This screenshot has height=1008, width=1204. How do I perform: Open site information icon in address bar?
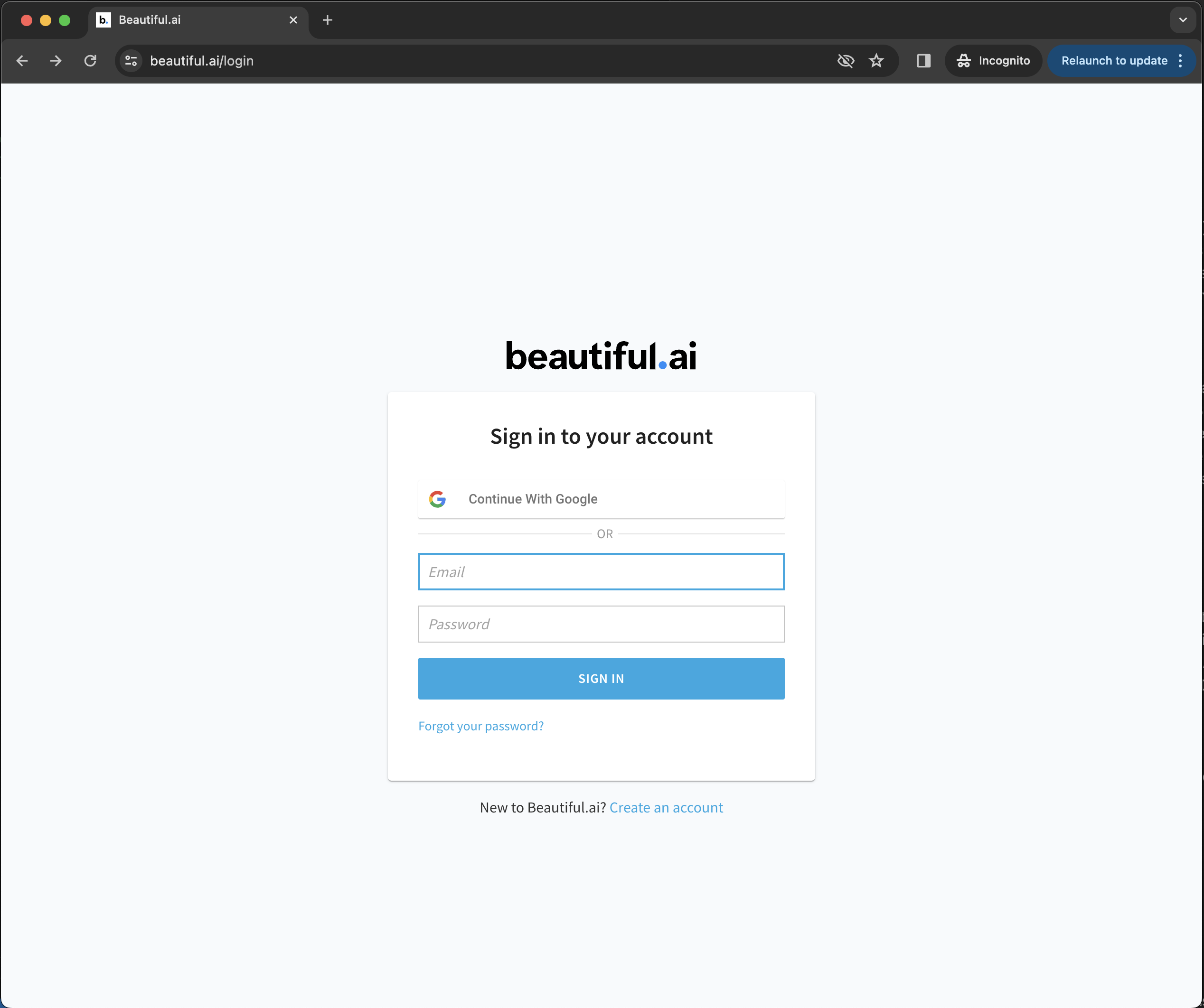(x=132, y=61)
